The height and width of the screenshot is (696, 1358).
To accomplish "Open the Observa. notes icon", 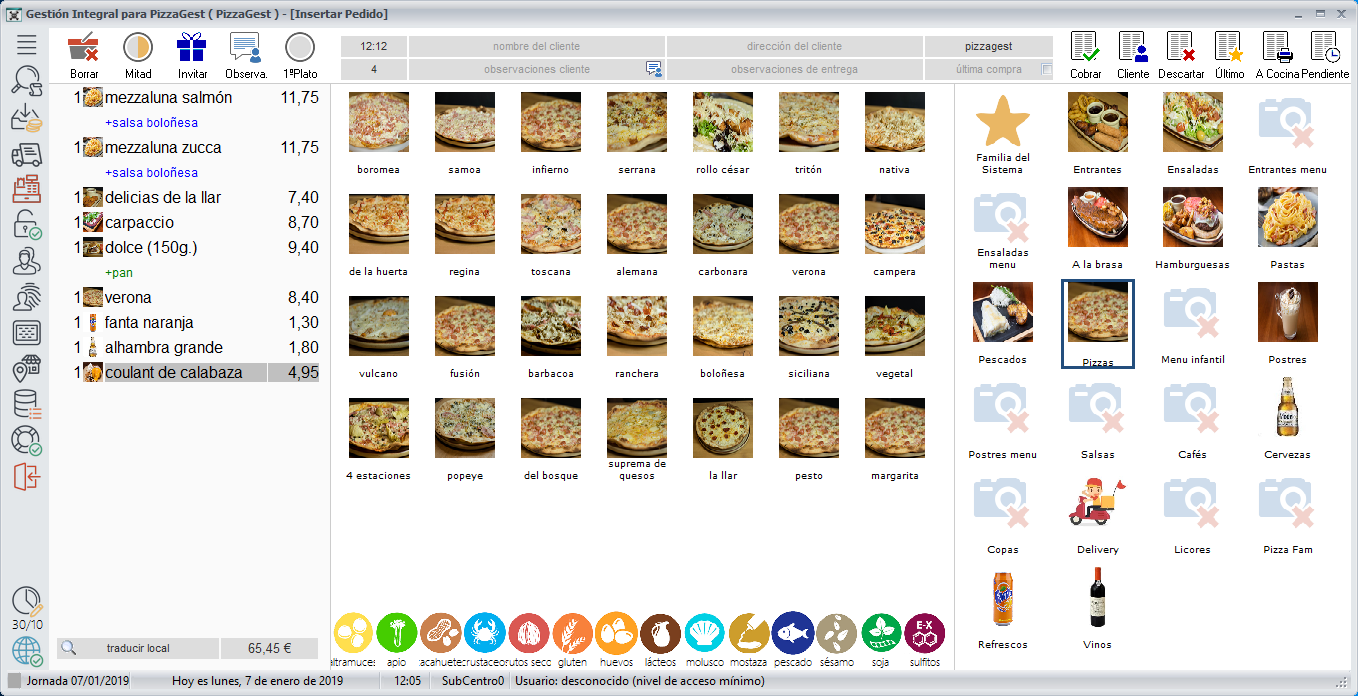I will coord(245,49).
